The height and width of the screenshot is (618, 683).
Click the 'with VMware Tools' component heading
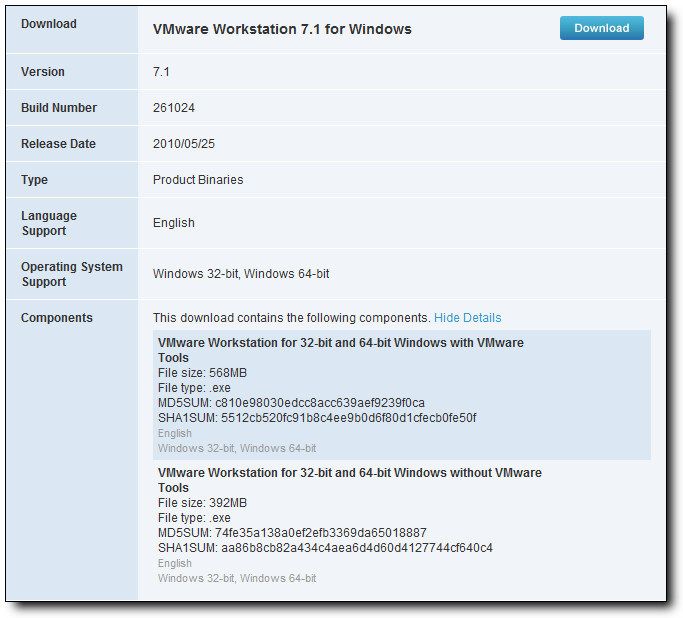[341, 350]
